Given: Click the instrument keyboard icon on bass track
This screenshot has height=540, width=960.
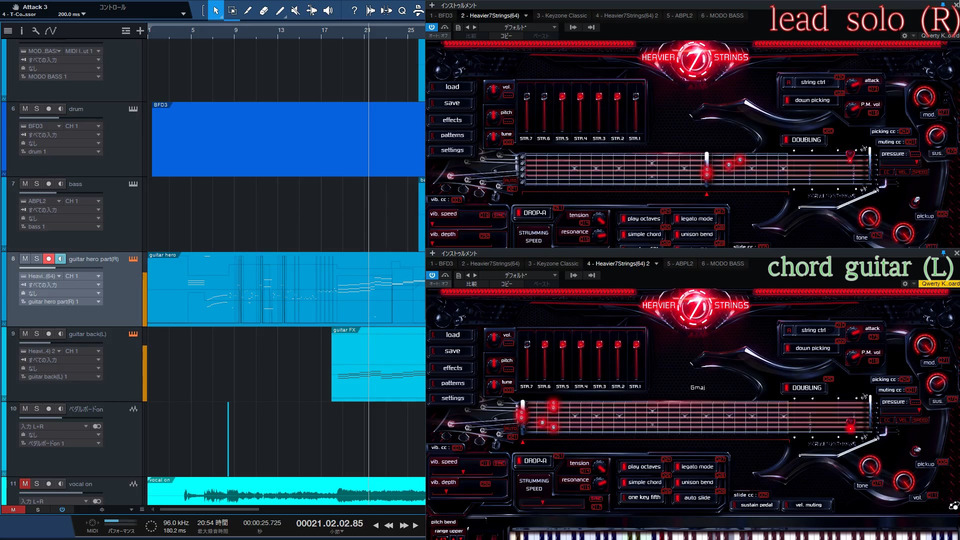Looking at the screenshot, I should coord(133,184).
